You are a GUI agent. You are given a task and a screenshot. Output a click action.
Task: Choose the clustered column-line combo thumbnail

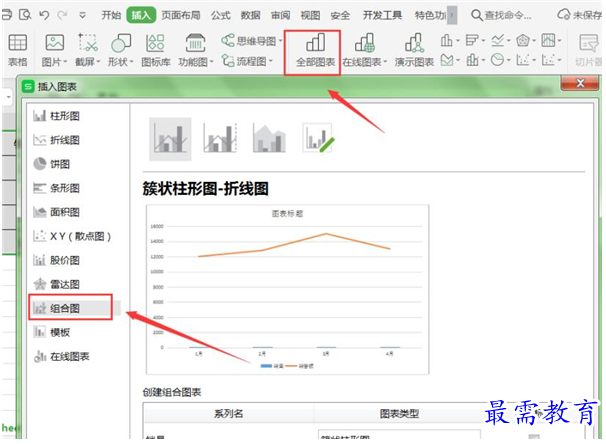pyautogui.click(x=170, y=139)
